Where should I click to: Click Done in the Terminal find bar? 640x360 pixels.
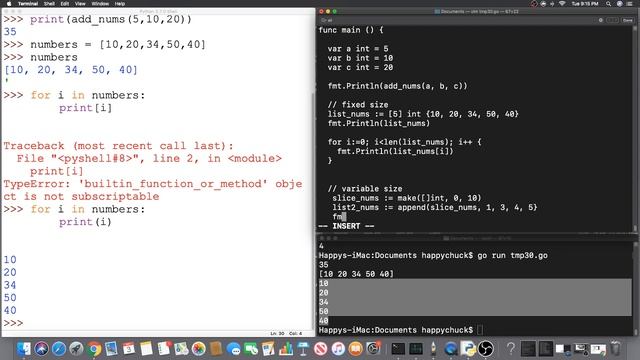point(628,20)
